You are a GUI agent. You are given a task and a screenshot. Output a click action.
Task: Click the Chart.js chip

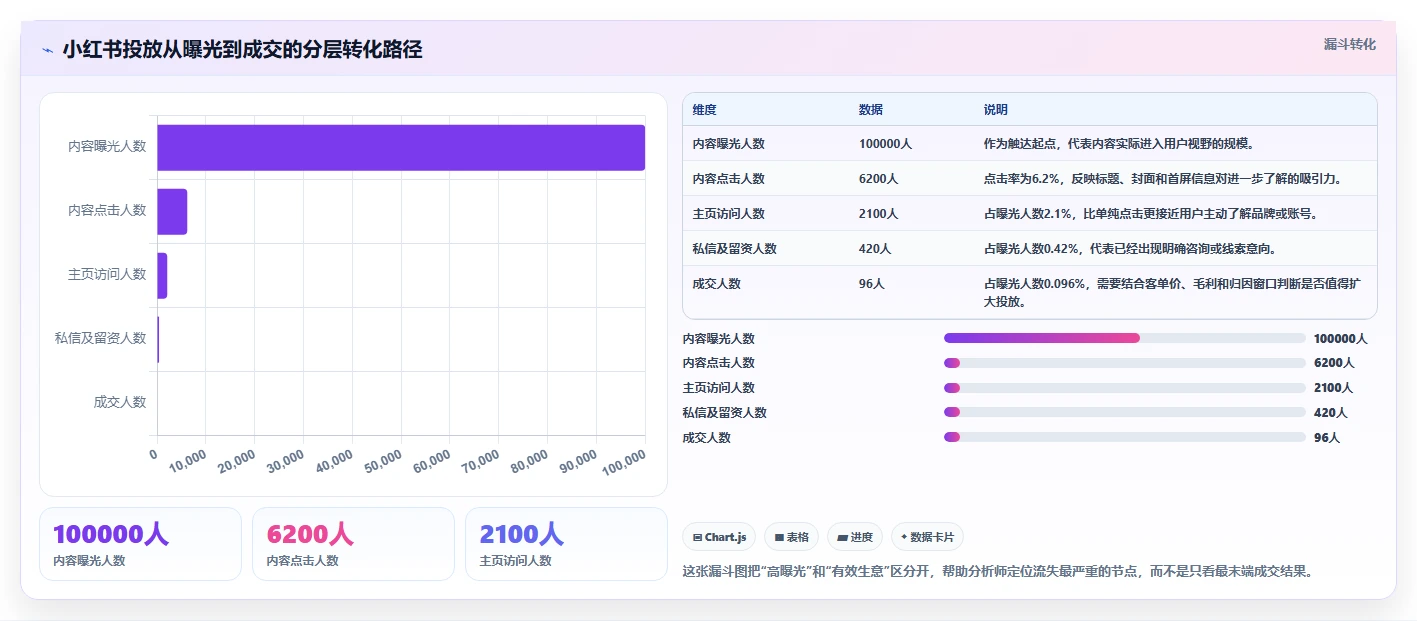(719, 537)
